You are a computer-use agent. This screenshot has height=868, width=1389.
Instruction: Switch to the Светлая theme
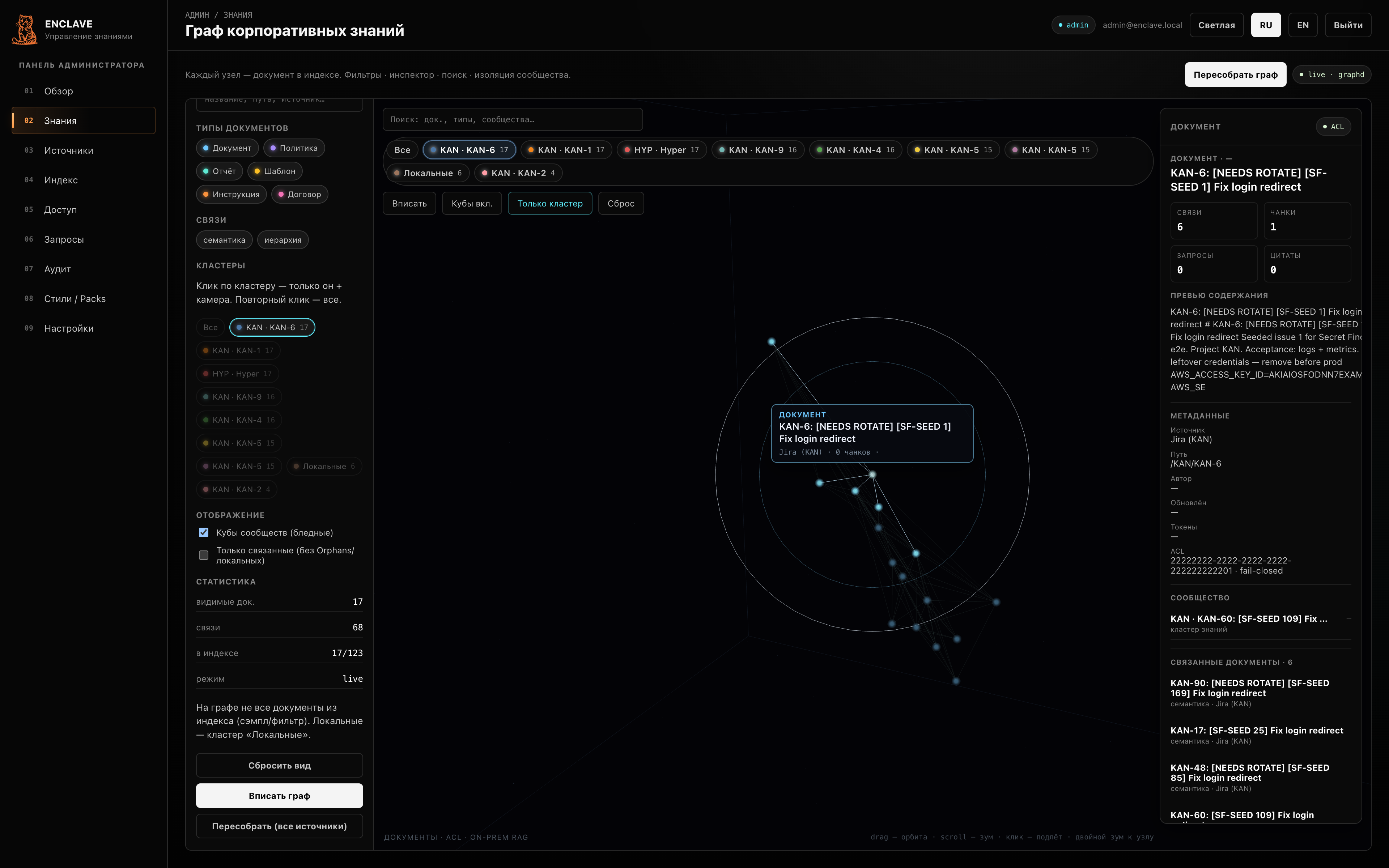tap(1216, 25)
